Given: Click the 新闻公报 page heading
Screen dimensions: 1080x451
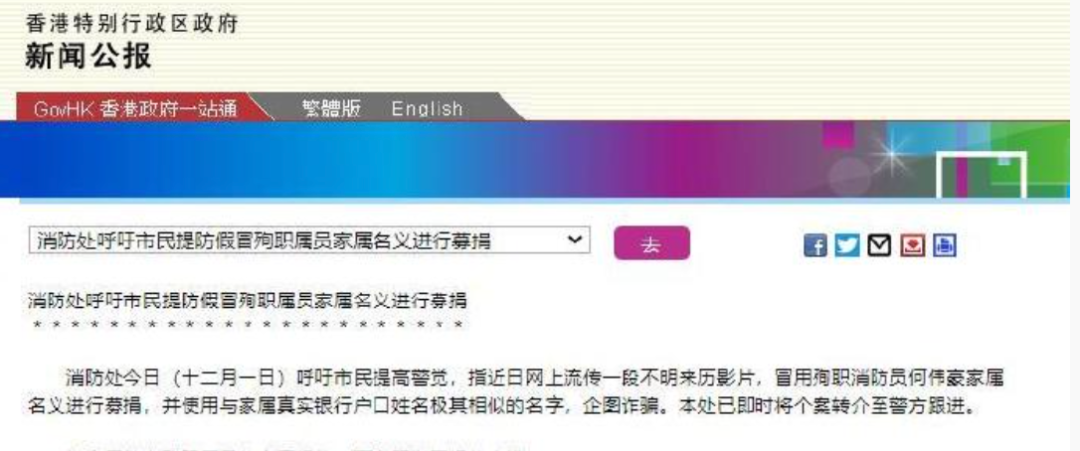Looking at the screenshot, I should click(x=88, y=56).
